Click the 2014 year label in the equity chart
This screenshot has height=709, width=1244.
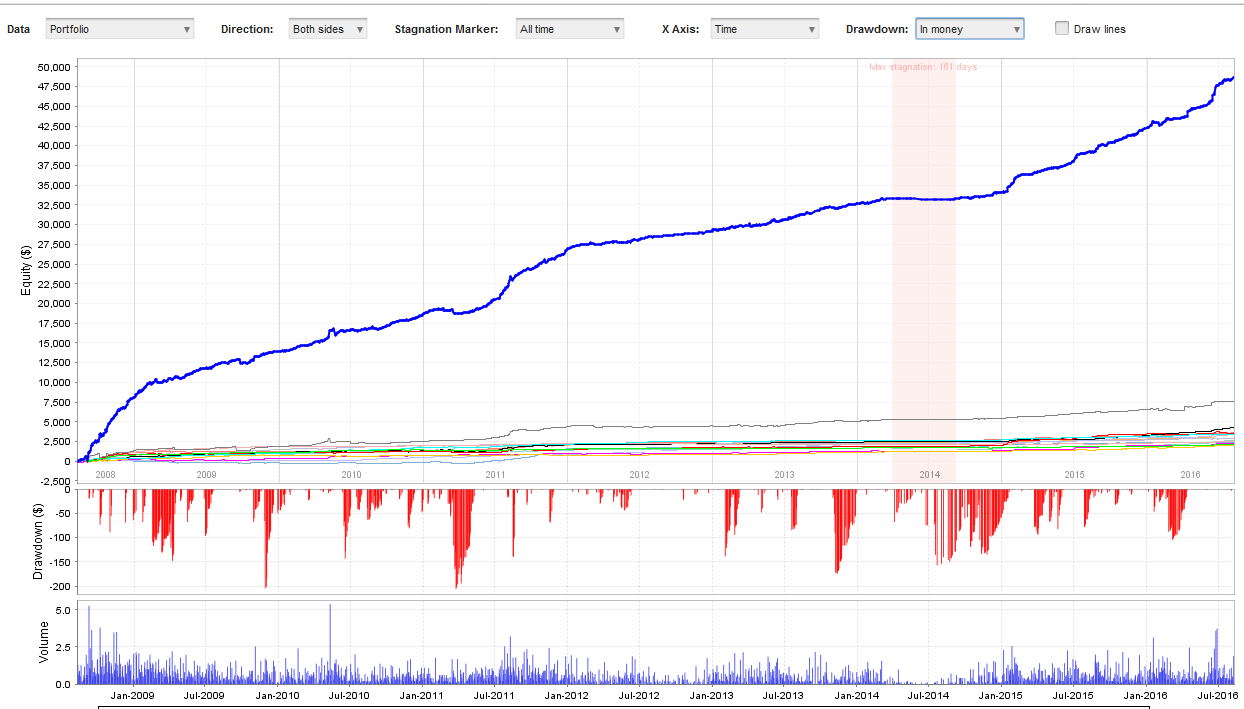(x=930, y=475)
